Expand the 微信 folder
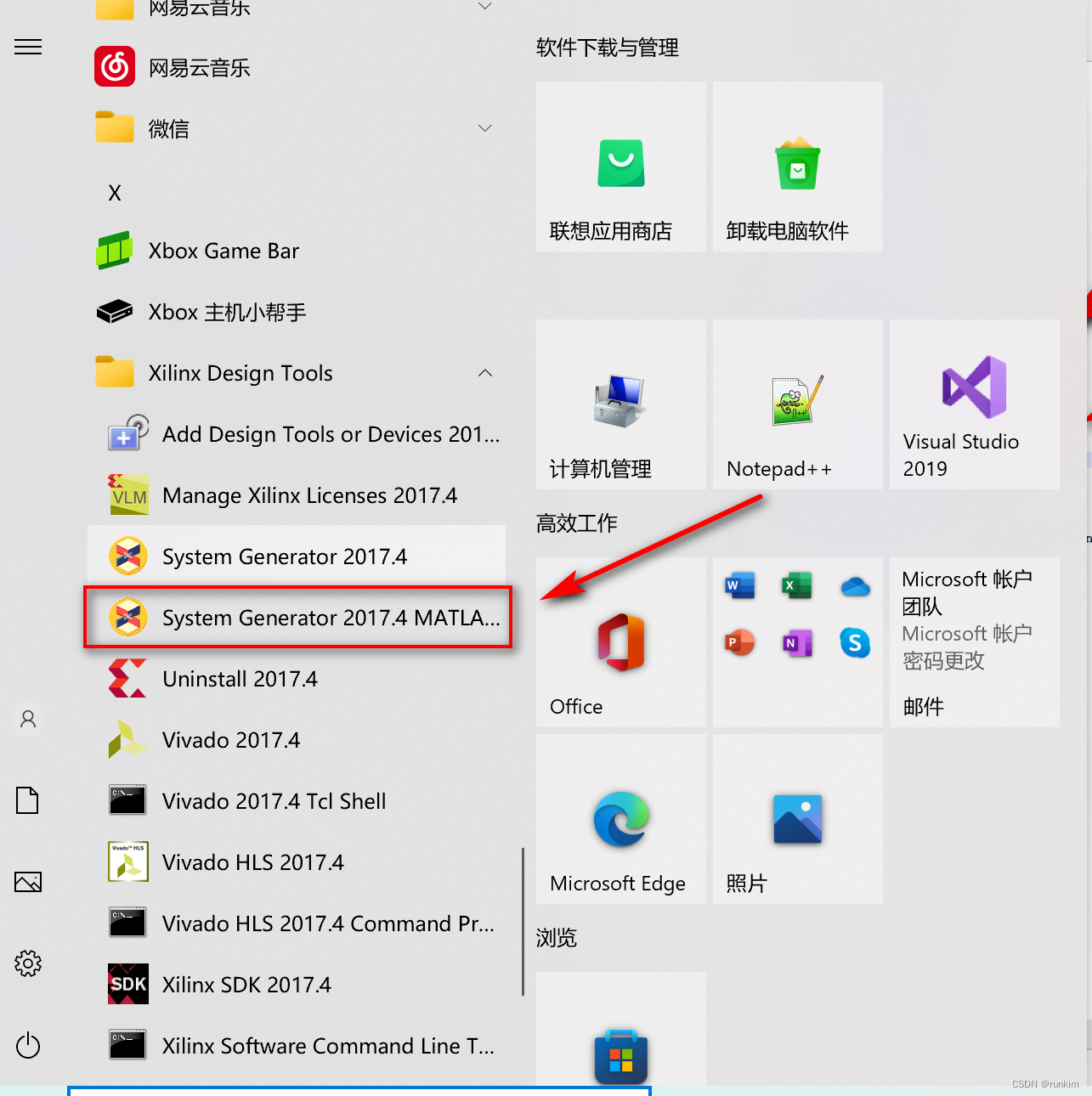Screen dimensions: 1092x1096 (484, 128)
